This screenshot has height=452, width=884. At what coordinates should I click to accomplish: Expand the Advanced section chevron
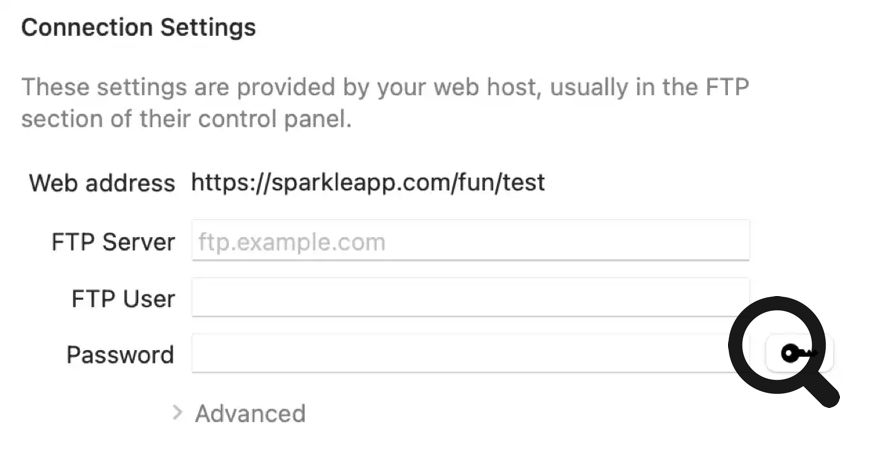[x=177, y=412]
